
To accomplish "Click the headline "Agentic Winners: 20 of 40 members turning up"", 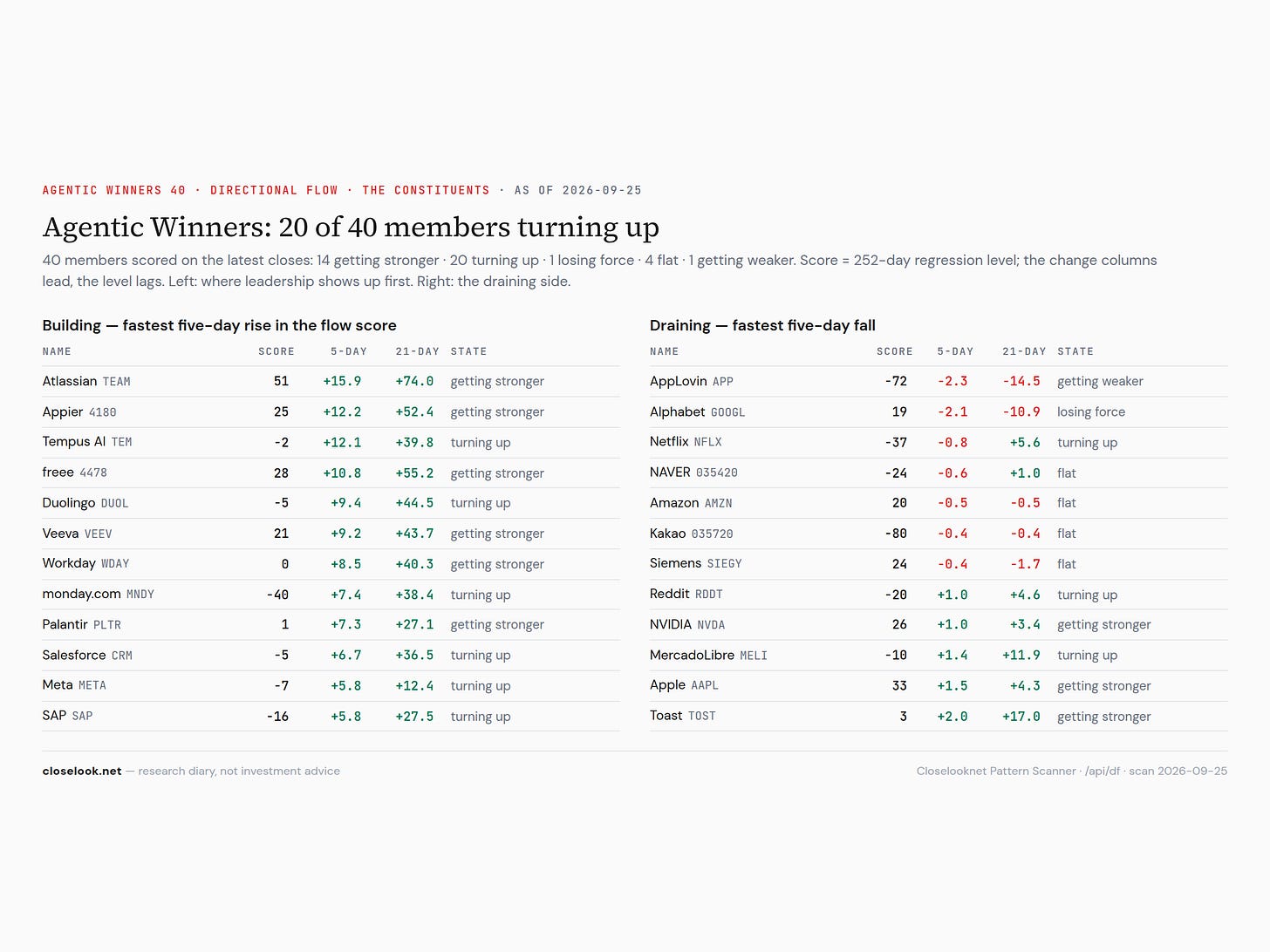I will (x=351, y=228).
